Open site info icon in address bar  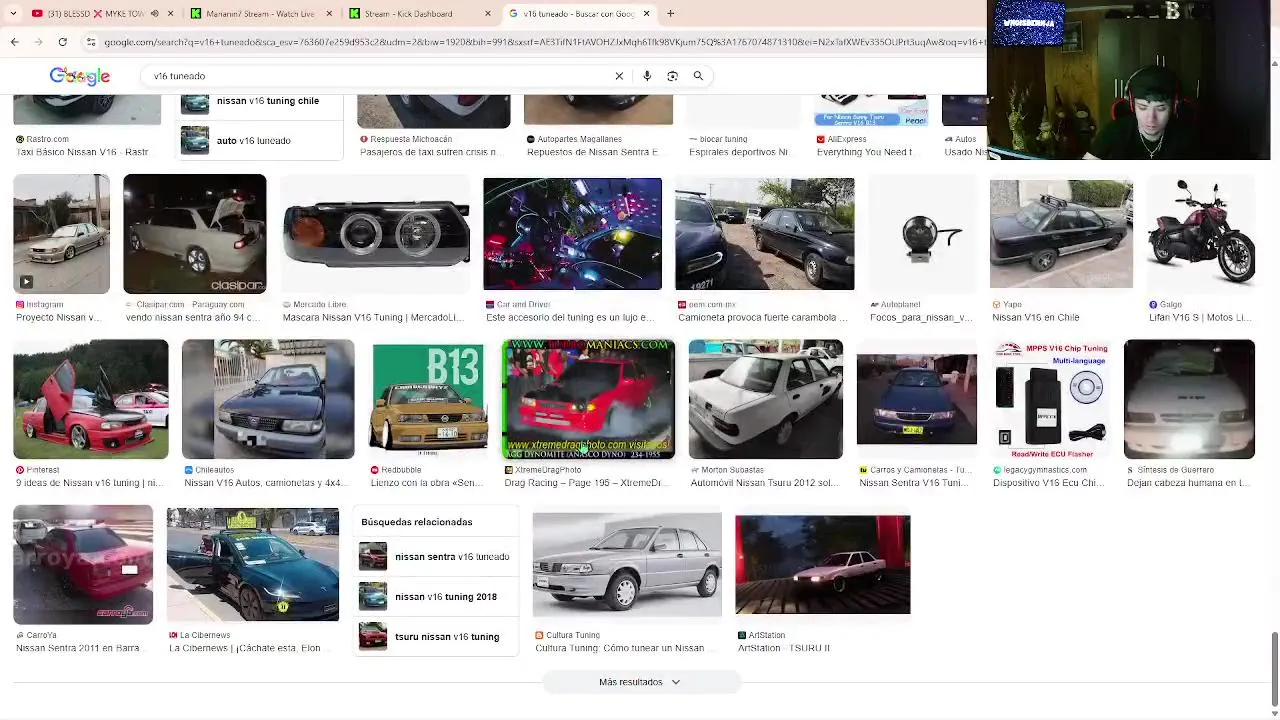point(91,42)
